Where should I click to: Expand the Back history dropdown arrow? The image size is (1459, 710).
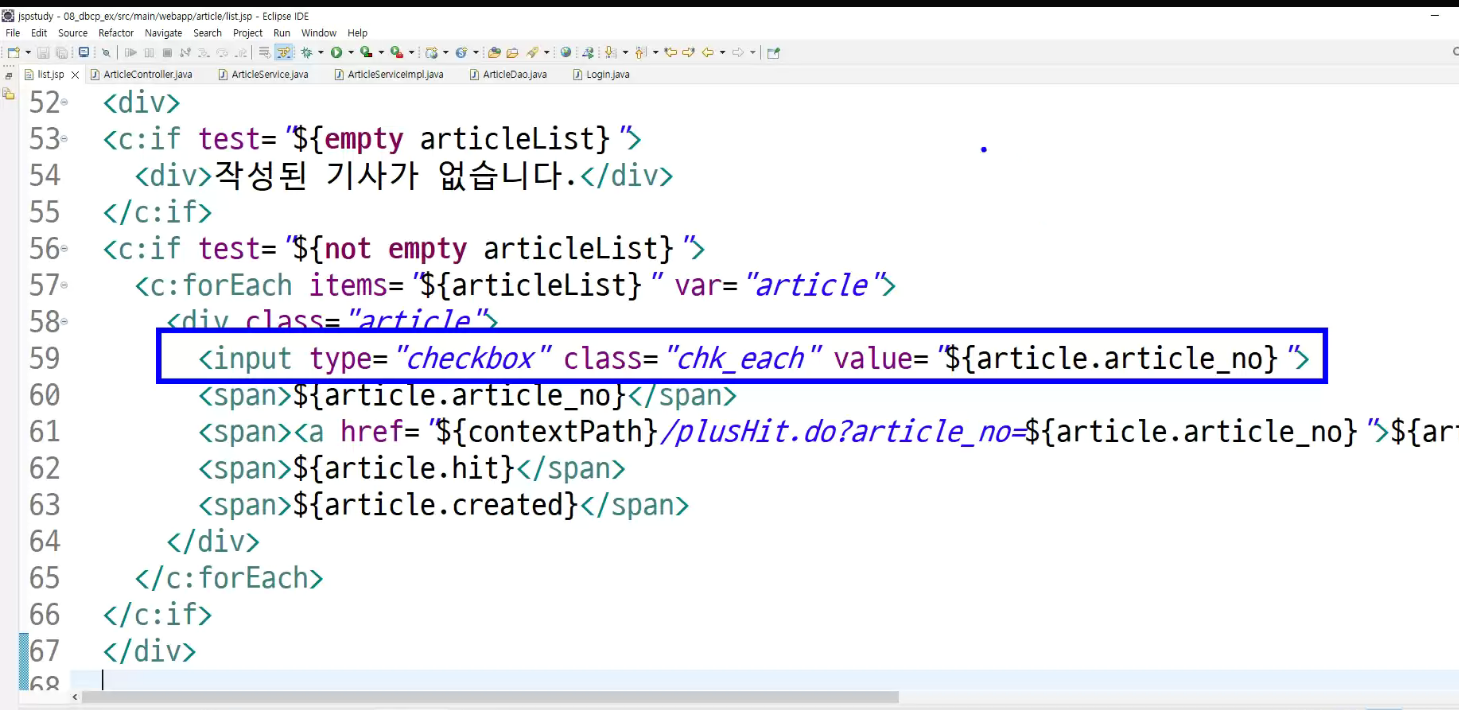click(723, 52)
